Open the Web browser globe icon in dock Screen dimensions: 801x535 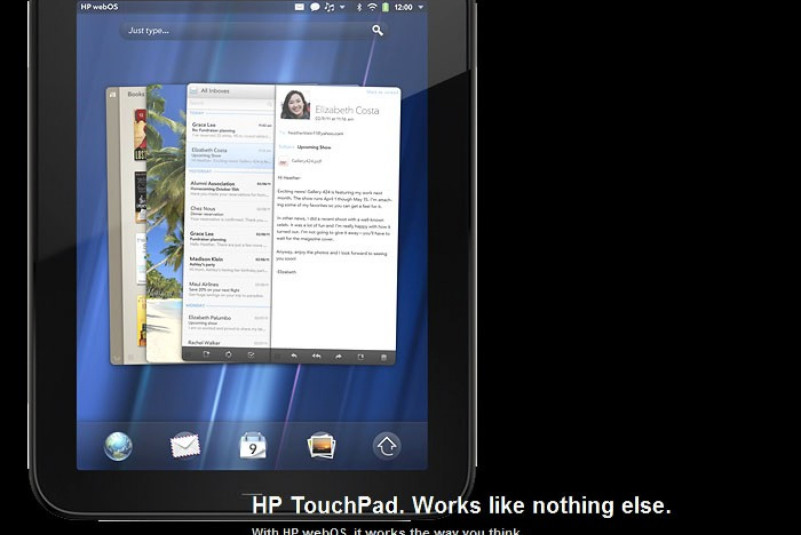[118, 446]
